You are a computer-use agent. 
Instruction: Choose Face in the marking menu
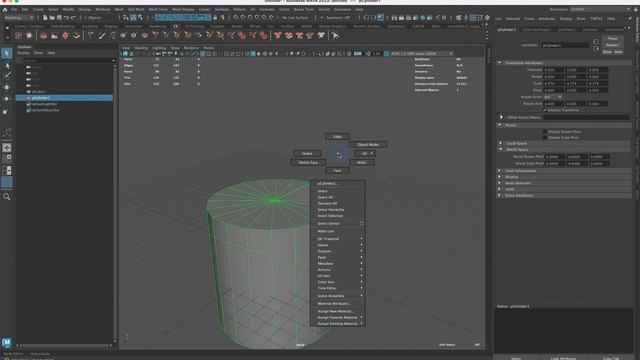(x=337, y=171)
